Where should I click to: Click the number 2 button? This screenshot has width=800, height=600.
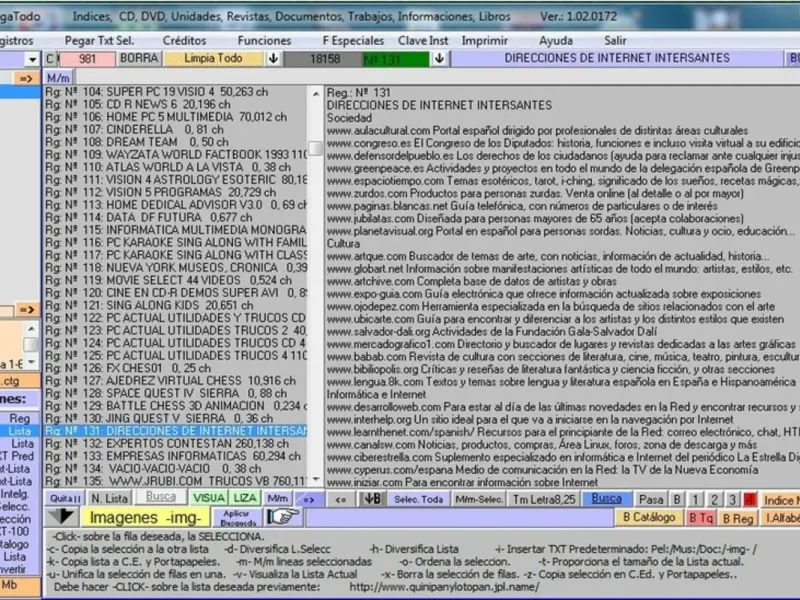pyautogui.click(x=714, y=499)
